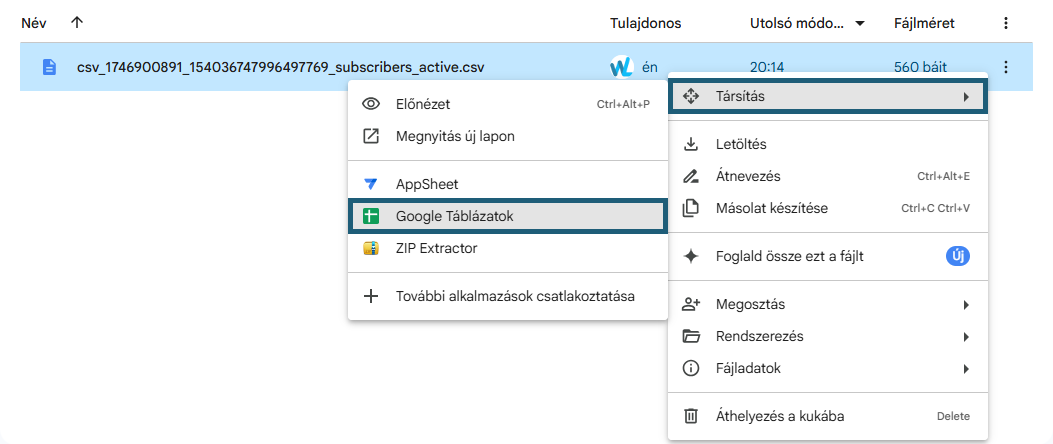Choose További alkalmazások csatlakoztatása
The width and height of the screenshot is (1053, 444).
tap(507, 296)
